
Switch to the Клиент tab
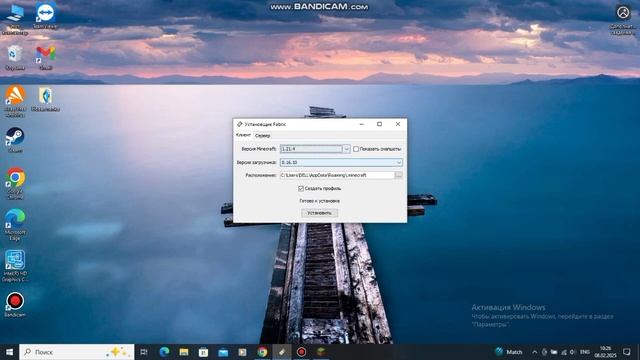pyautogui.click(x=243, y=135)
